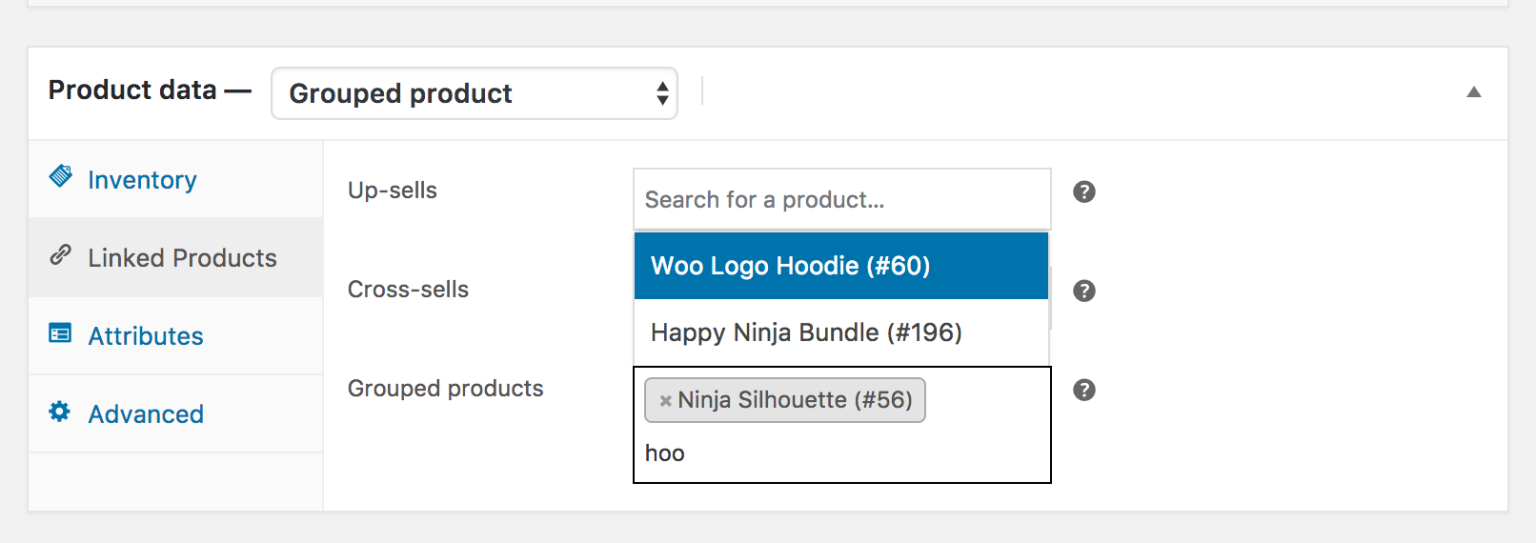
Task: Click the Grouped products input containing "hoo"
Action: (x=840, y=454)
